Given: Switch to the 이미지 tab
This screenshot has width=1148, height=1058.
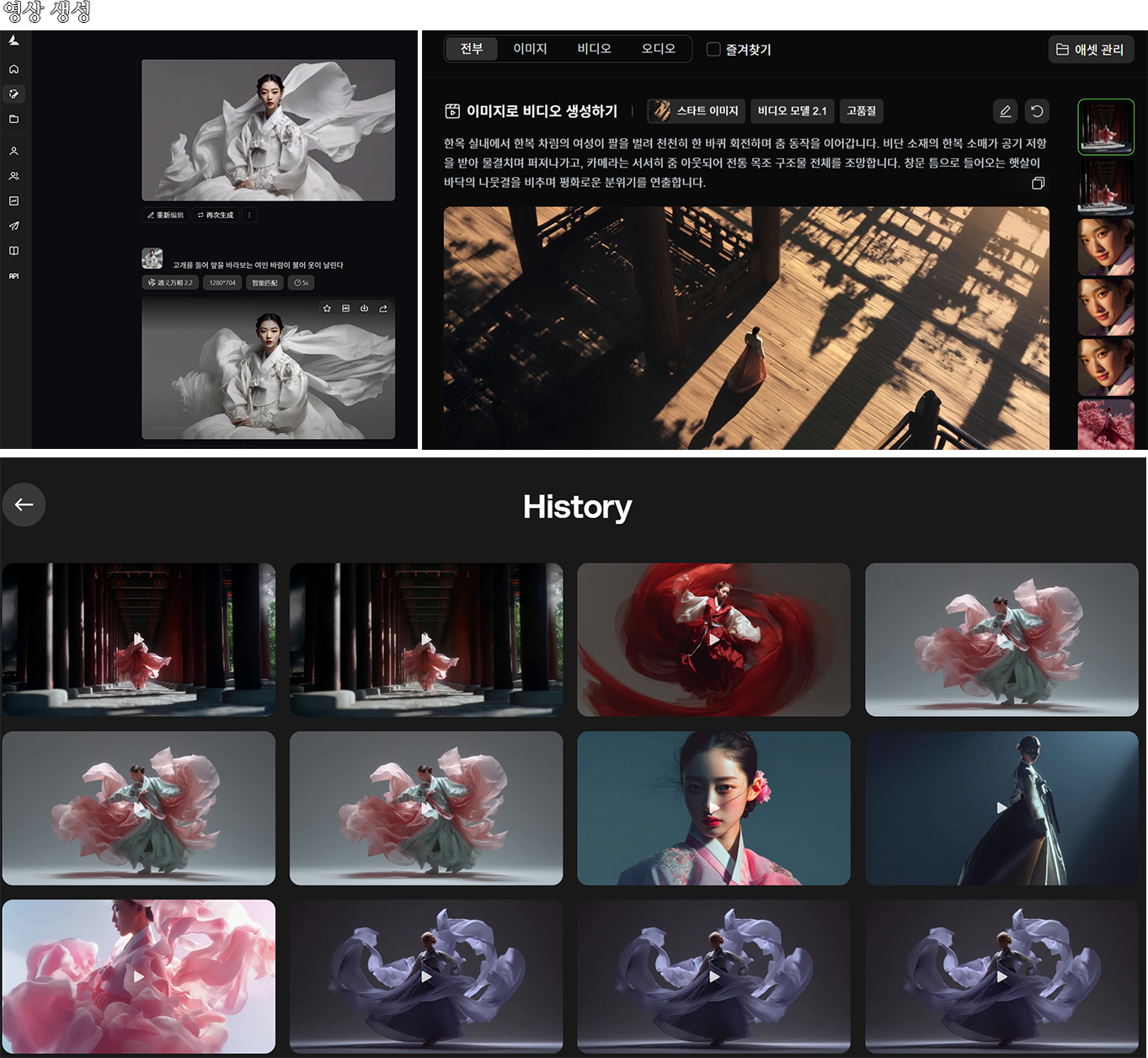Looking at the screenshot, I should tap(530, 49).
